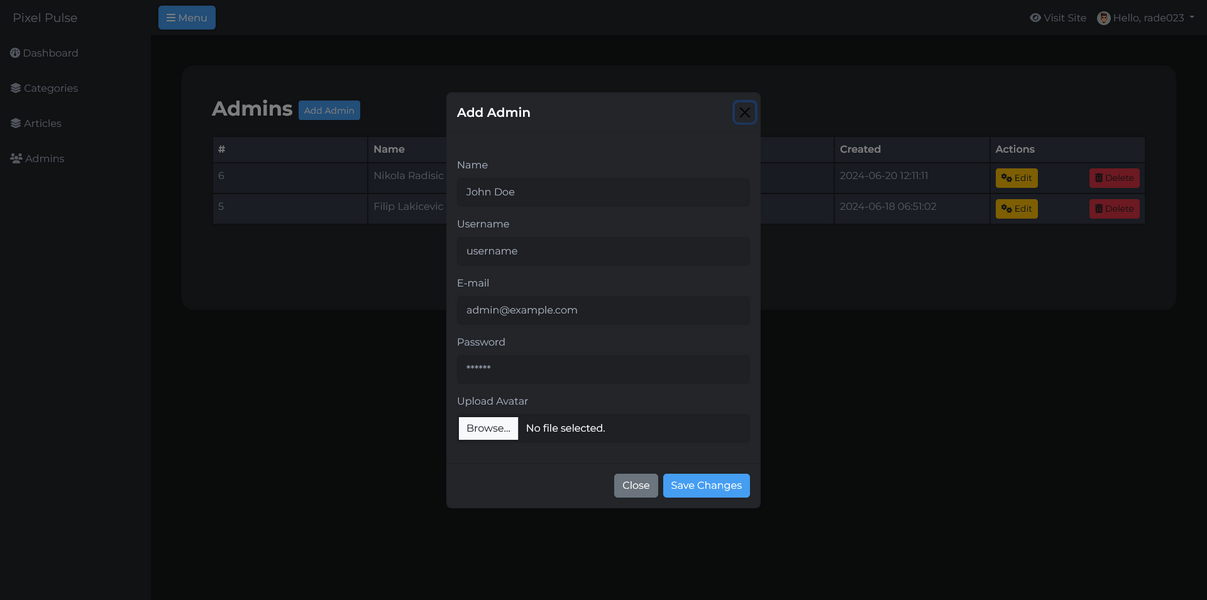Screen dimensions: 1207x600
Task: Click the Nikola Radisic name cell
Action: (408, 176)
